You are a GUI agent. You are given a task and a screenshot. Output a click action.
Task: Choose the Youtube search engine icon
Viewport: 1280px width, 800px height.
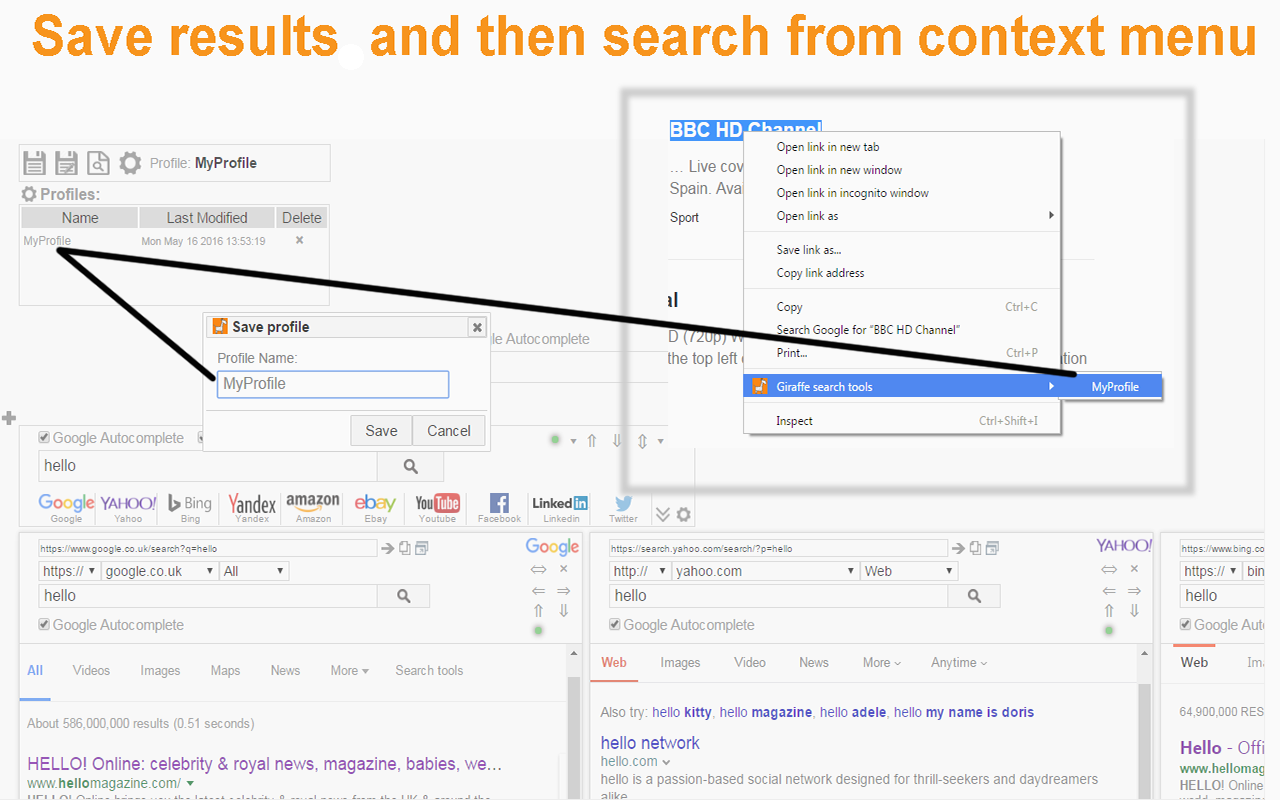[438, 507]
